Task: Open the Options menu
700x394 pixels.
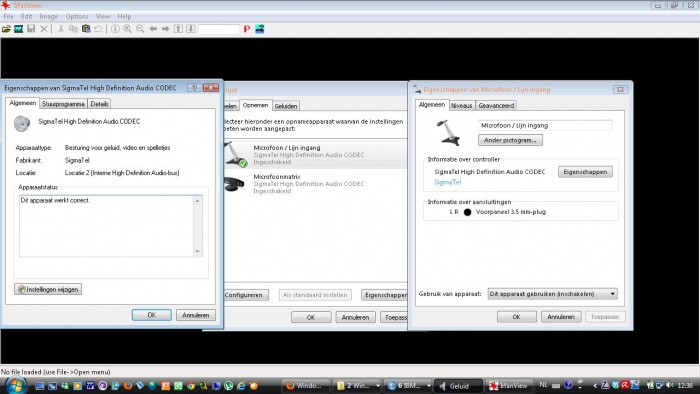Action: (77, 16)
